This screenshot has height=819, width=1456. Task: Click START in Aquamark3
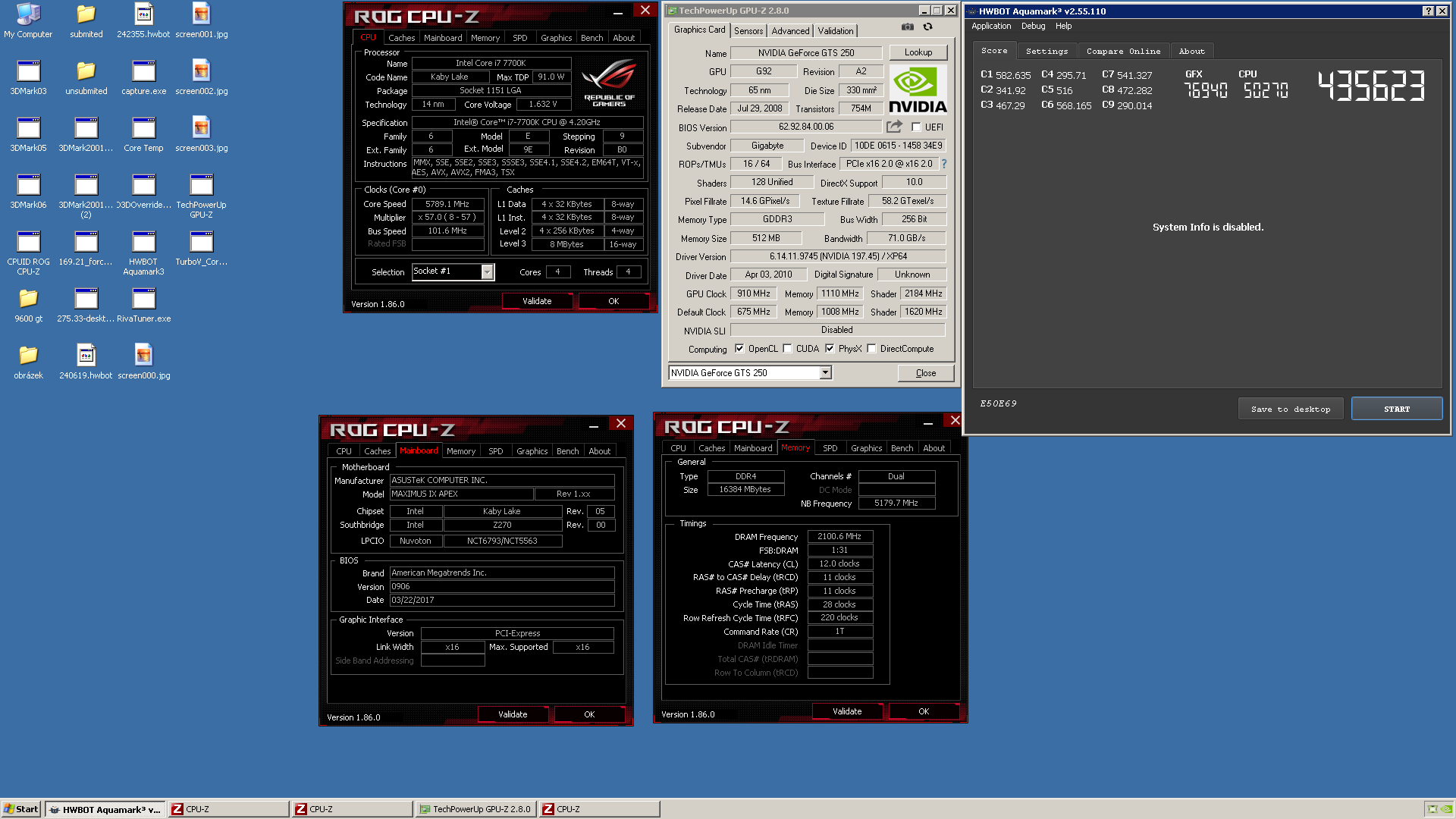coord(1396,409)
